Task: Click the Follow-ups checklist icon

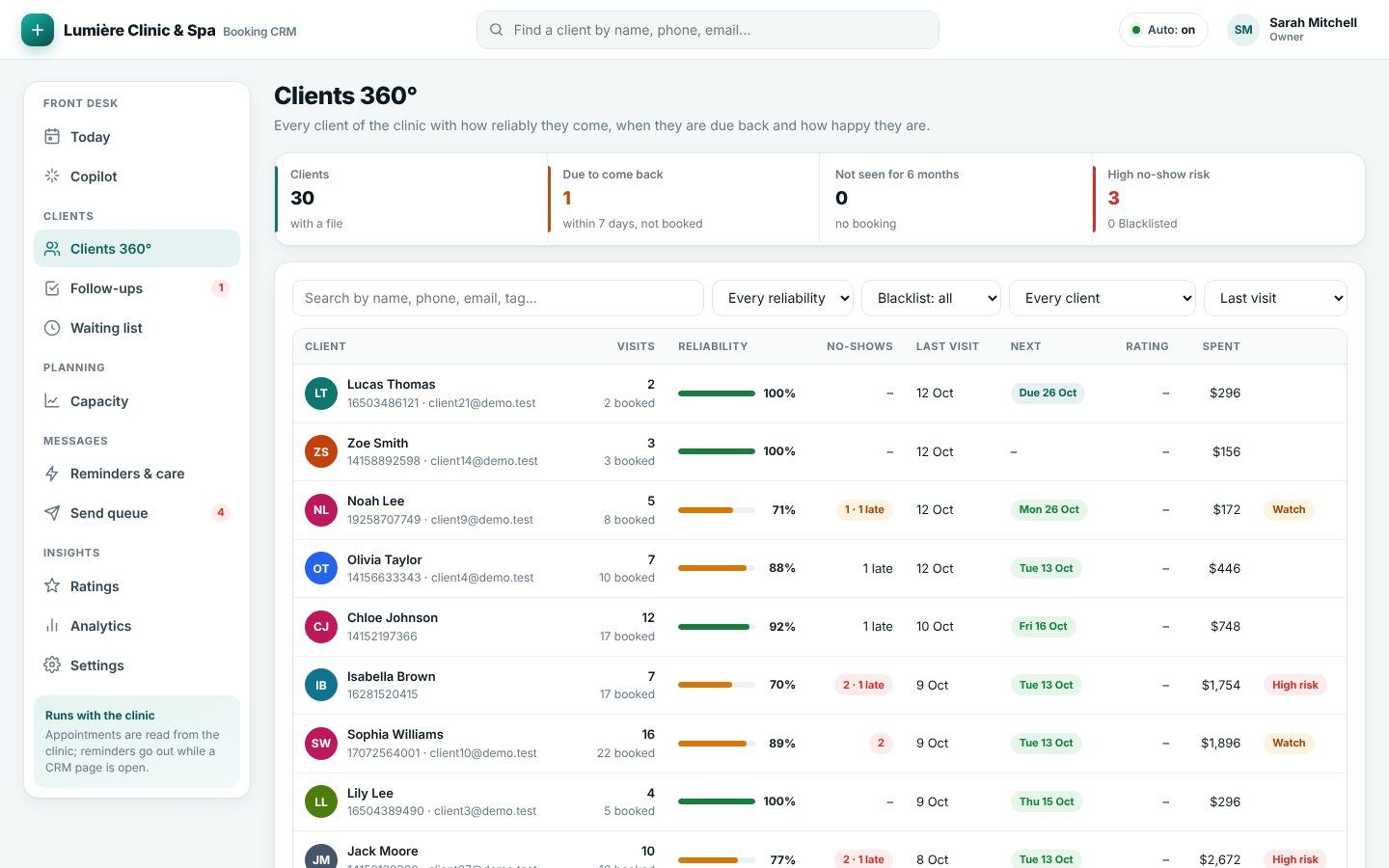Action: 52,288
